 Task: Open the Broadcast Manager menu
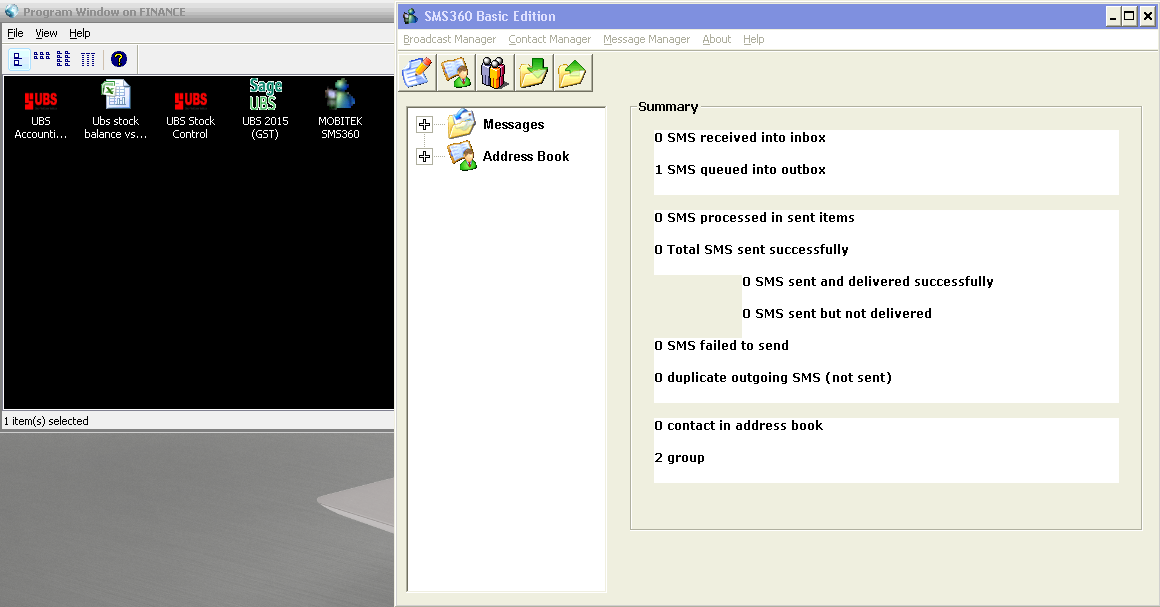pyautogui.click(x=449, y=39)
